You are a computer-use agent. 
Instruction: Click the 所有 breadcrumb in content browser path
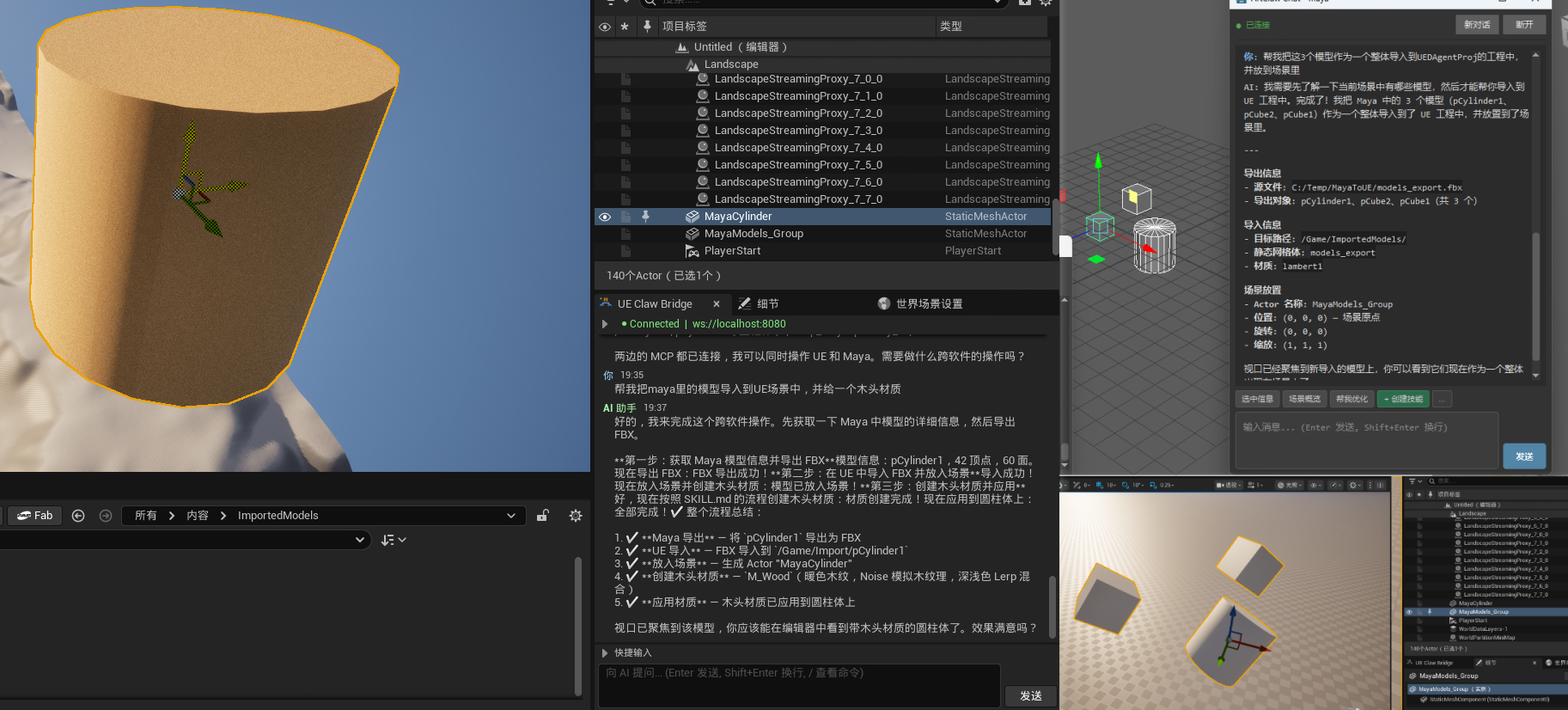145,516
